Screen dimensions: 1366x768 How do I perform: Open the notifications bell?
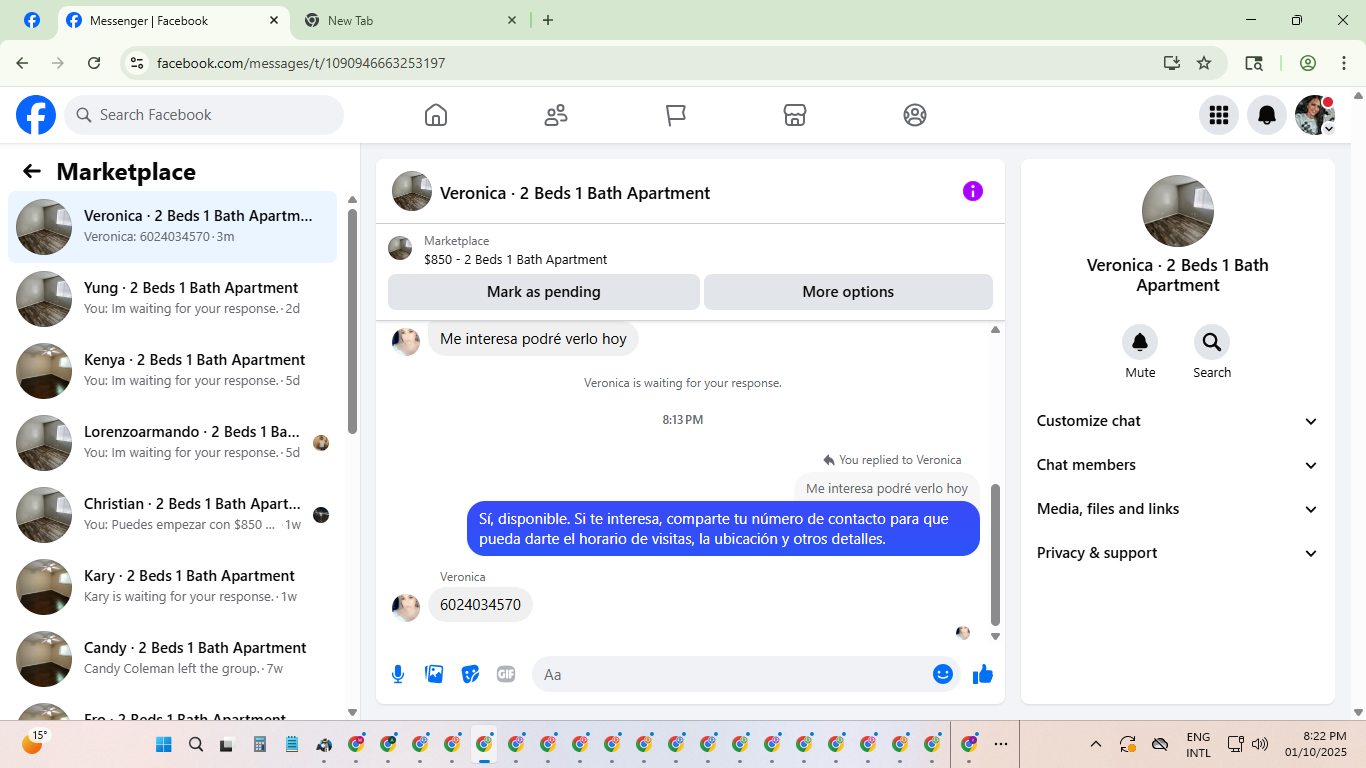click(1267, 115)
